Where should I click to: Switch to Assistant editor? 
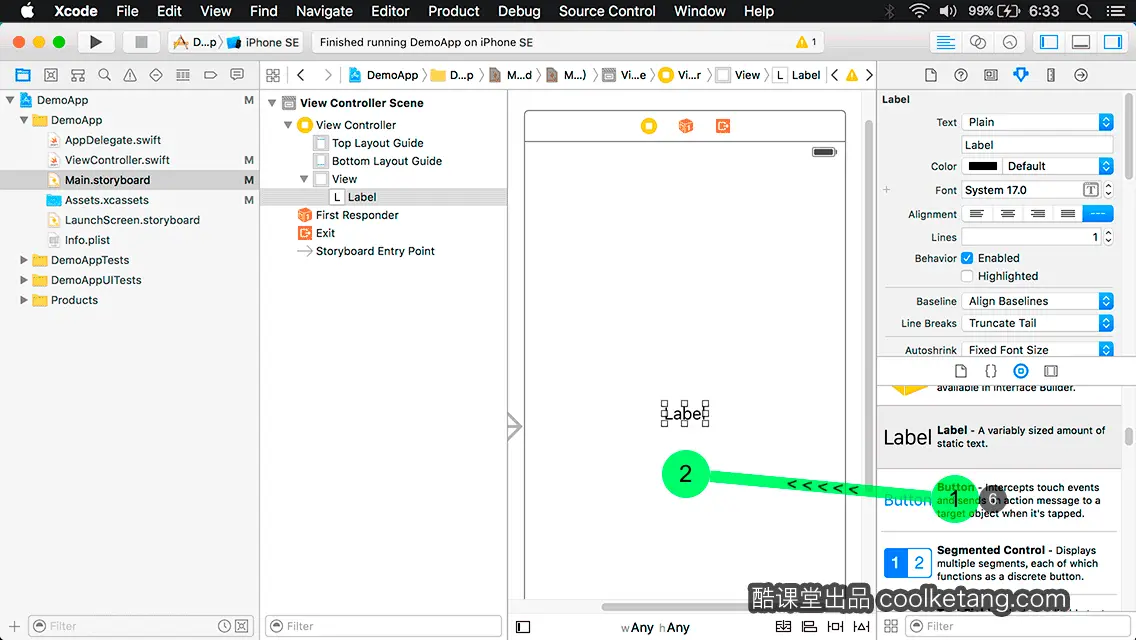(x=977, y=42)
